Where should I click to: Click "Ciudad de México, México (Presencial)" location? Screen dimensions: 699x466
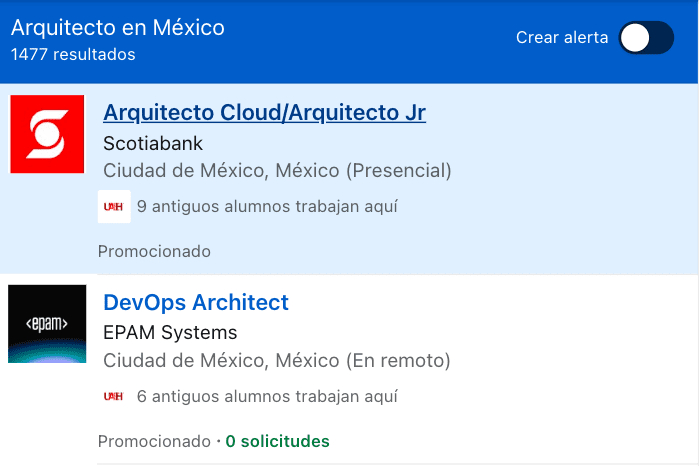pyautogui.click(x=277, y=170)
